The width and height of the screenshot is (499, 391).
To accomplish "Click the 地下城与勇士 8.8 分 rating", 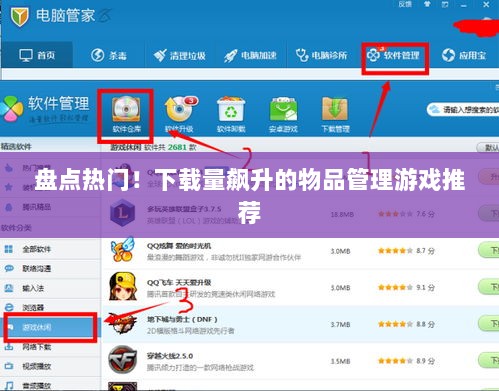I will point(406,324).
